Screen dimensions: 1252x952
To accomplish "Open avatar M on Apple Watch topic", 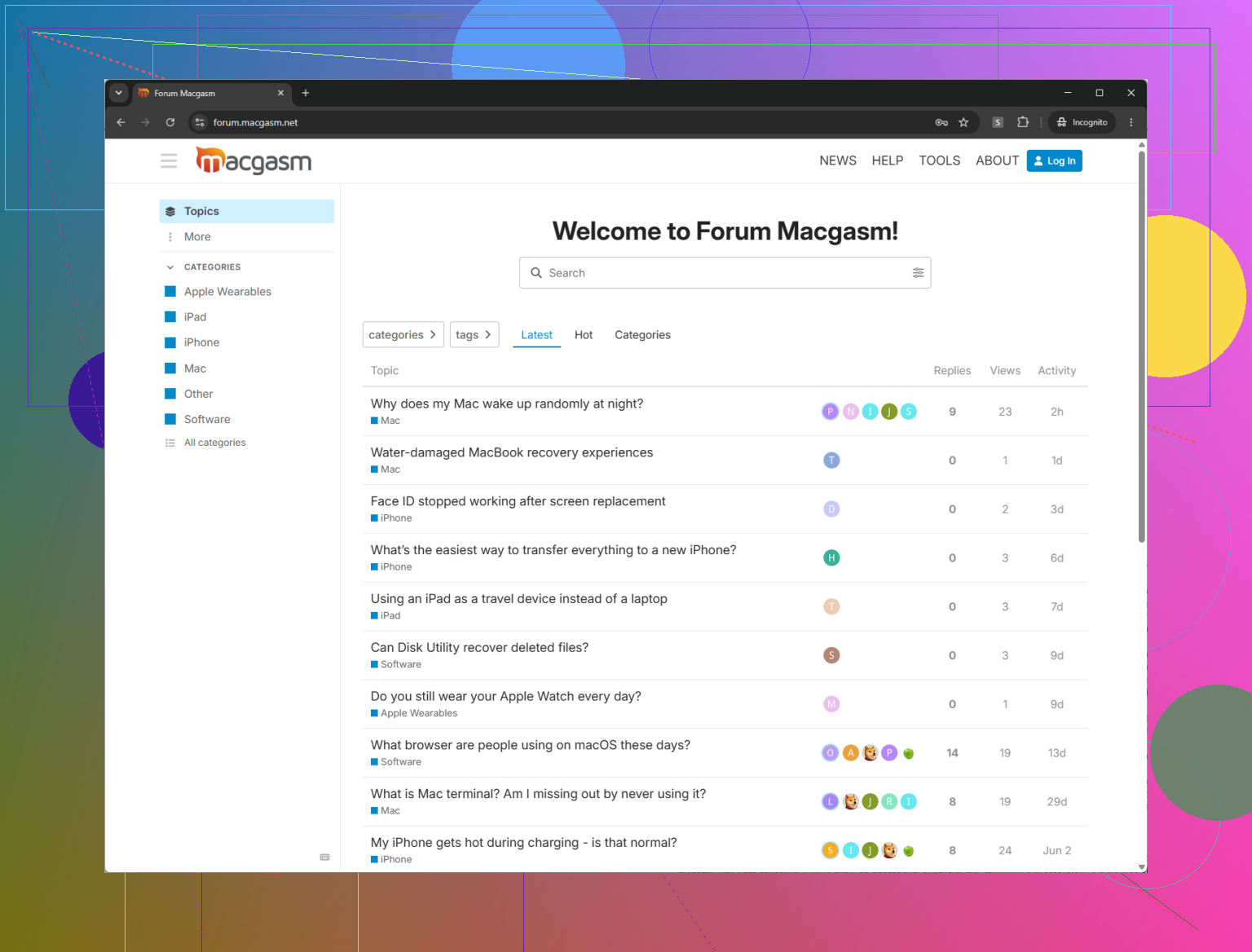I will coord(831,704).
